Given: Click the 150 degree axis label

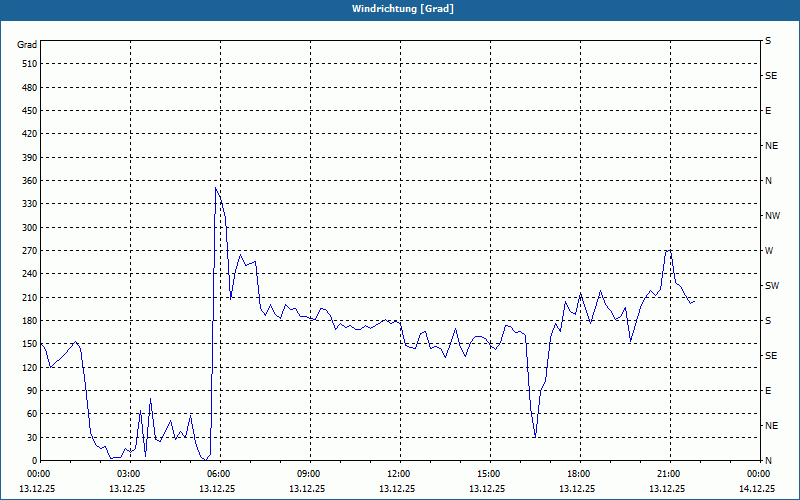Looking at the screenshot, I should click(29, 344).
